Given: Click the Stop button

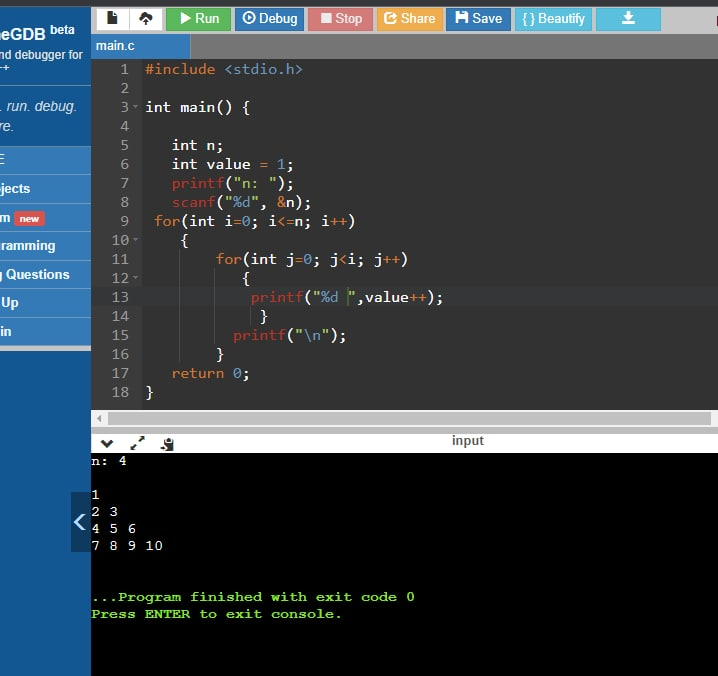Looking at the screenshot, I should 340,19.
